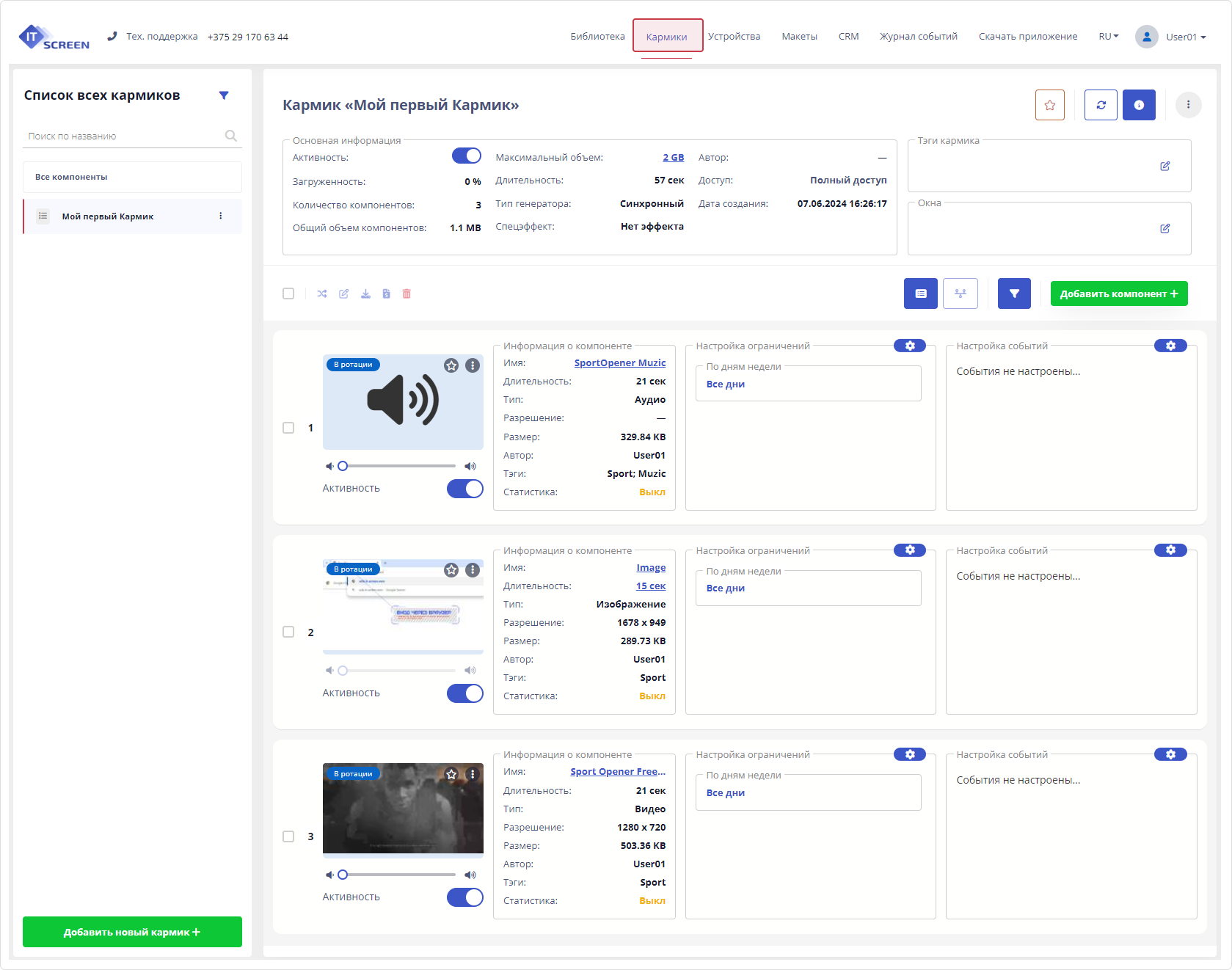The width and height of the screenshot is (1232, 970).
Task: Open three-dot menu on video thumbnail
Action: 473,774
